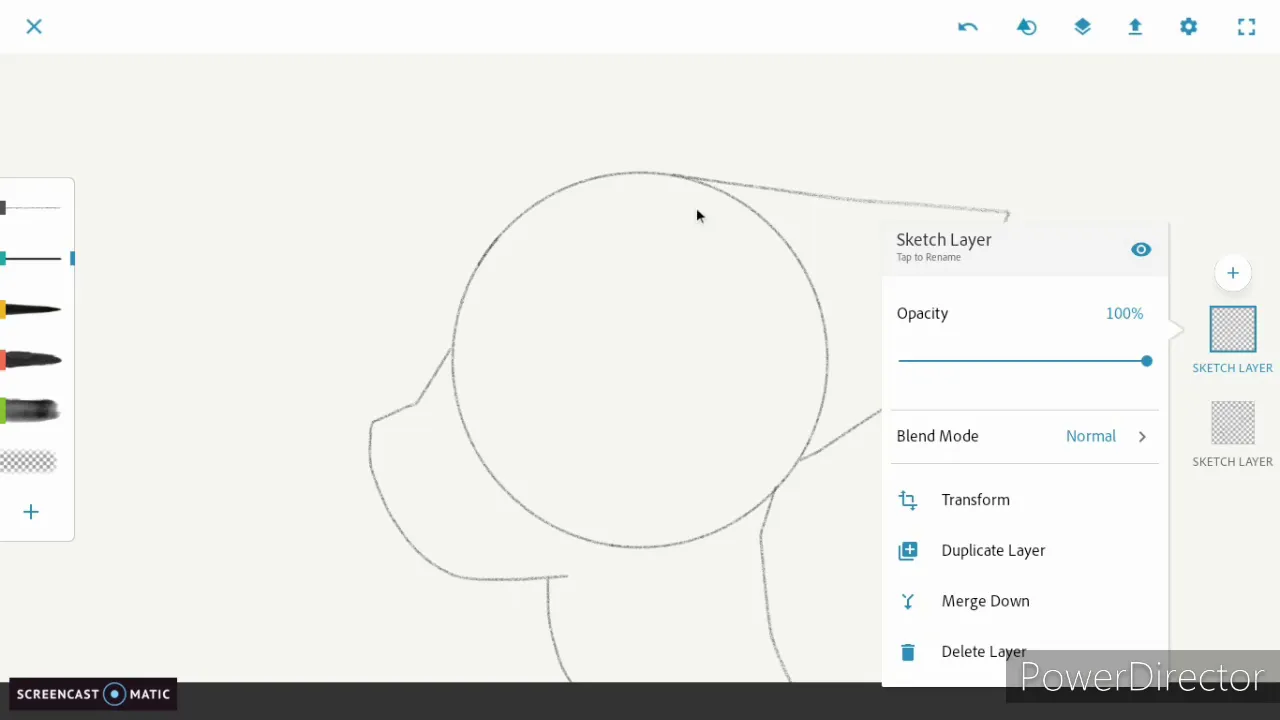Rename layer via Sketch Layer title
Image resolution: width=1280 pixels, height=720 pixels.
[x=944, y=240]
